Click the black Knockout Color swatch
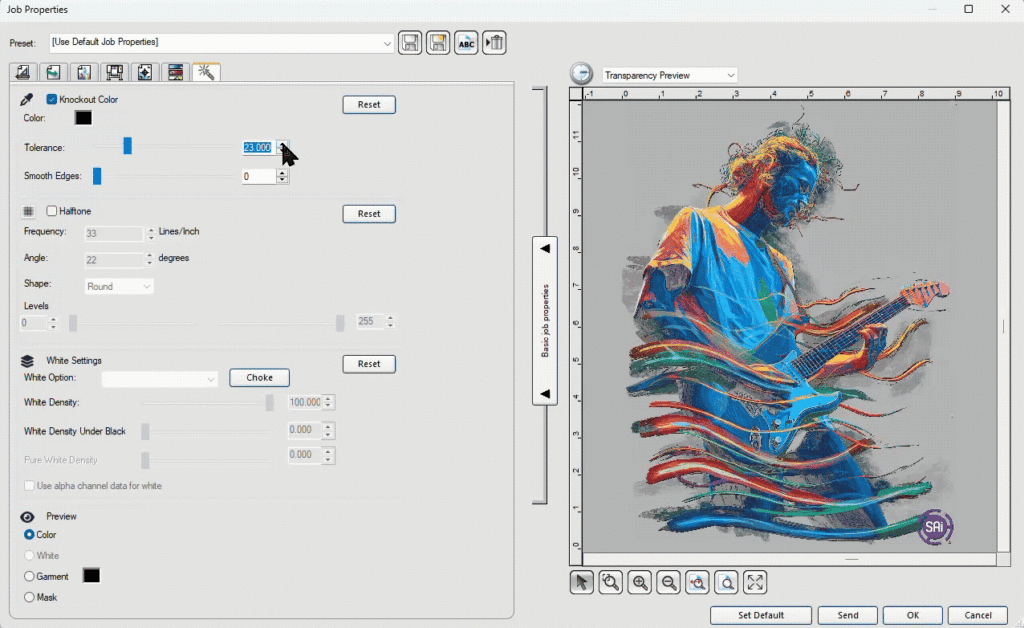This screenshot has width=1024, height=628. pos(83,117)
